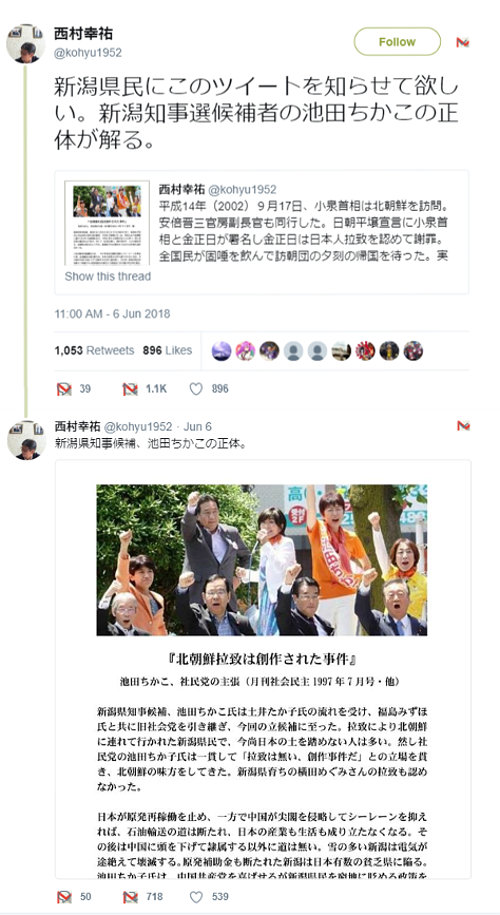This screenshot has height=915, width=500.
Task: Like the second tweet with 539 likes
Action: pyautogui.click(x=197, y=896)
